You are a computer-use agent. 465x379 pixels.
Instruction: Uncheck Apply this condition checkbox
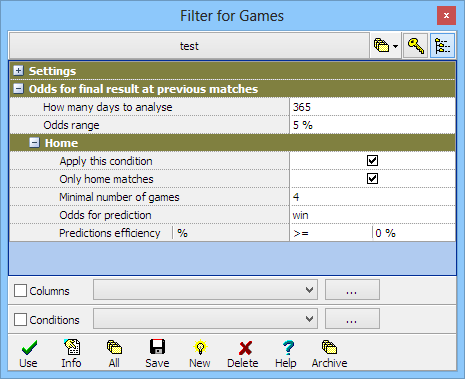coord(372,161)
